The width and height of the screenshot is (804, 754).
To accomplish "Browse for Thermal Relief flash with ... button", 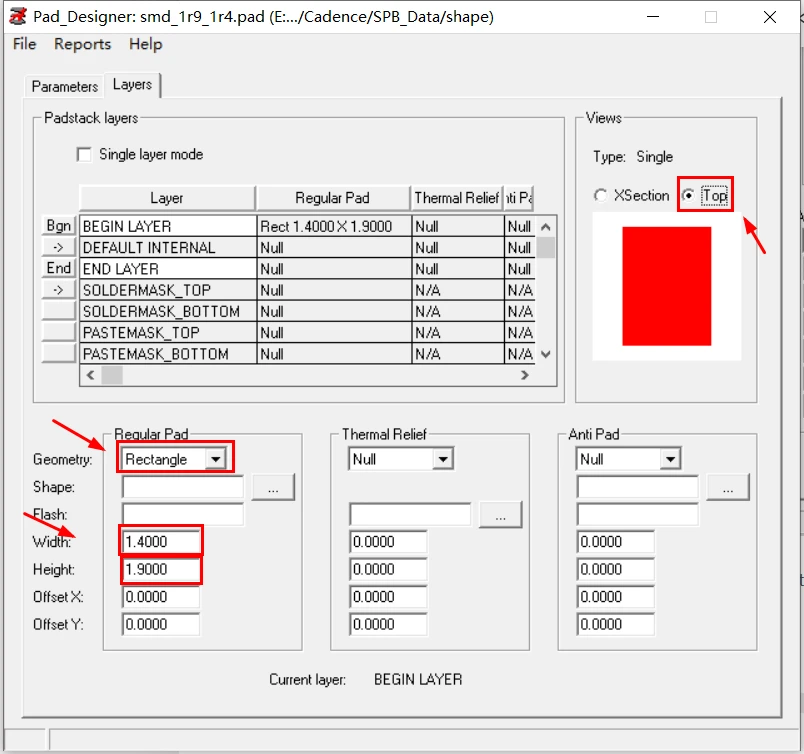I will click(x=500, y=514).
